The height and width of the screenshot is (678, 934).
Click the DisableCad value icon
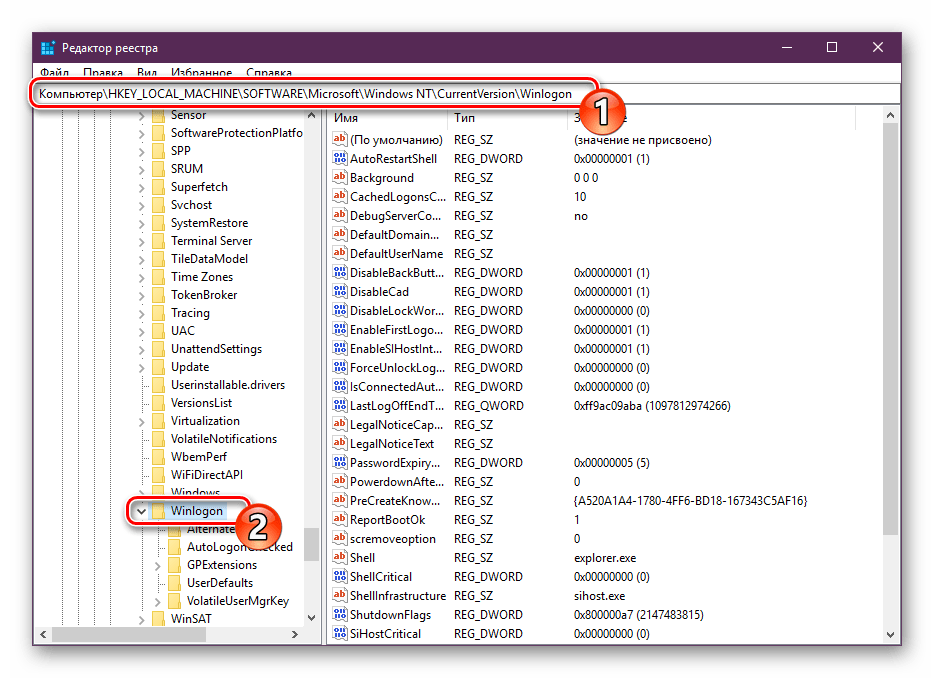point(339,292)
